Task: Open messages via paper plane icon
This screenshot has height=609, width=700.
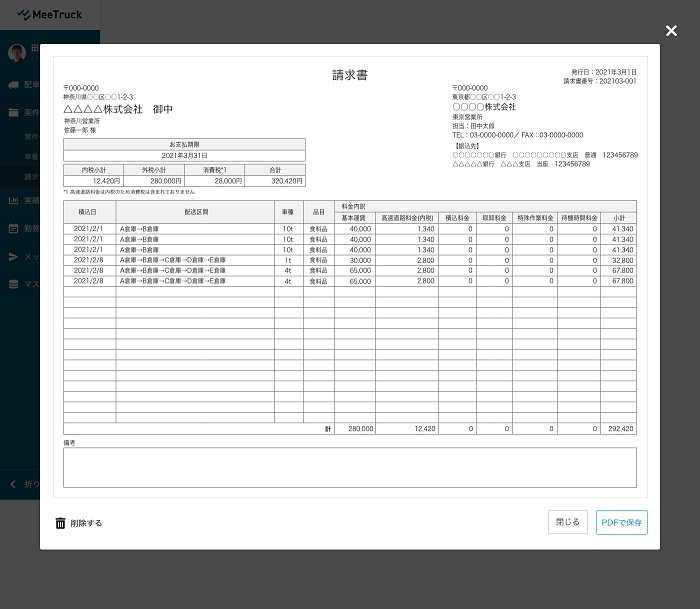Action: point(14,257)
